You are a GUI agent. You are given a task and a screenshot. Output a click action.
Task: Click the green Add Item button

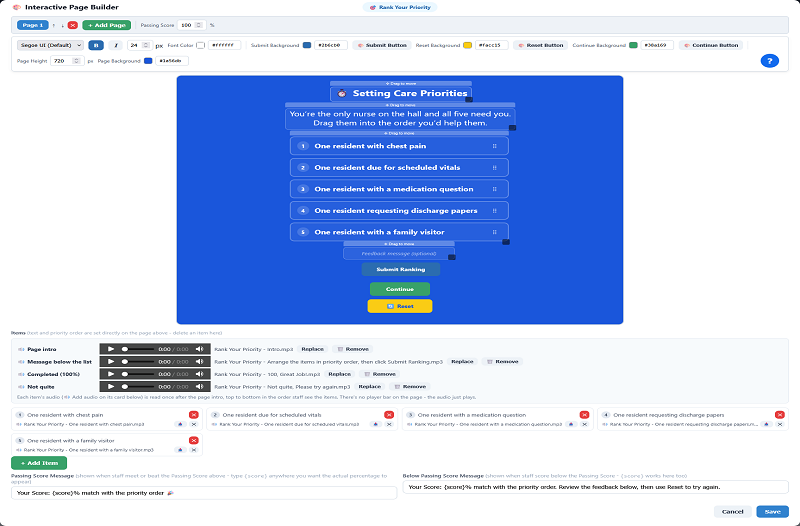coord(39,463)
